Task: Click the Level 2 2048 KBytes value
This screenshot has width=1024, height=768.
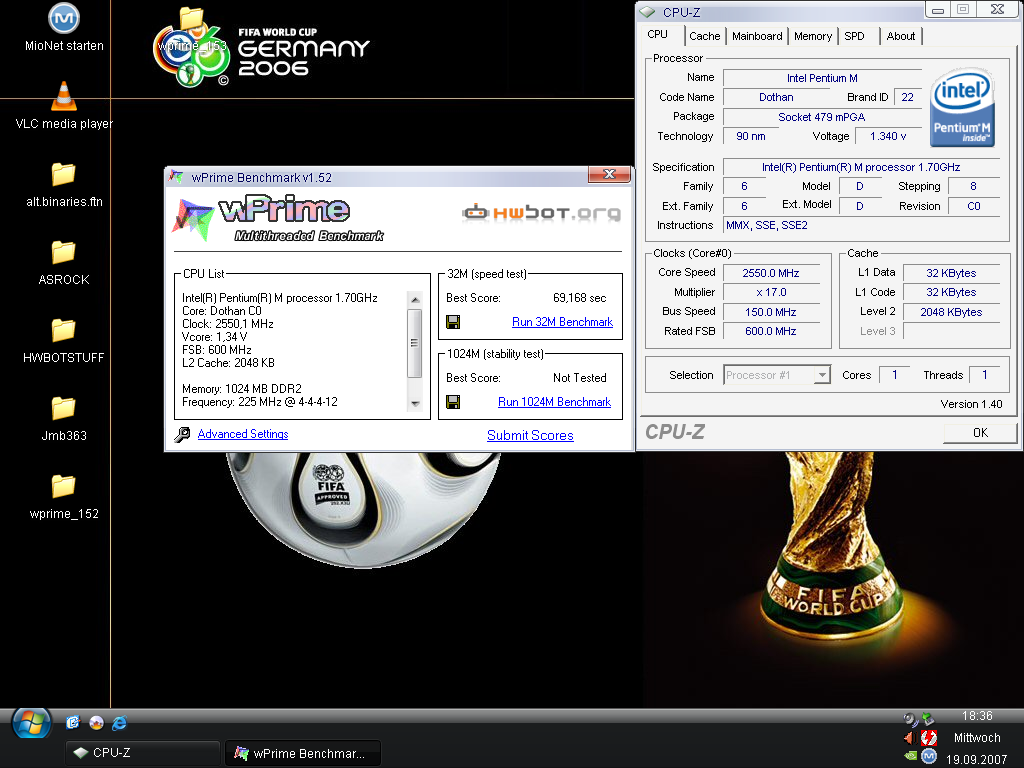Action: click(951, 312)
